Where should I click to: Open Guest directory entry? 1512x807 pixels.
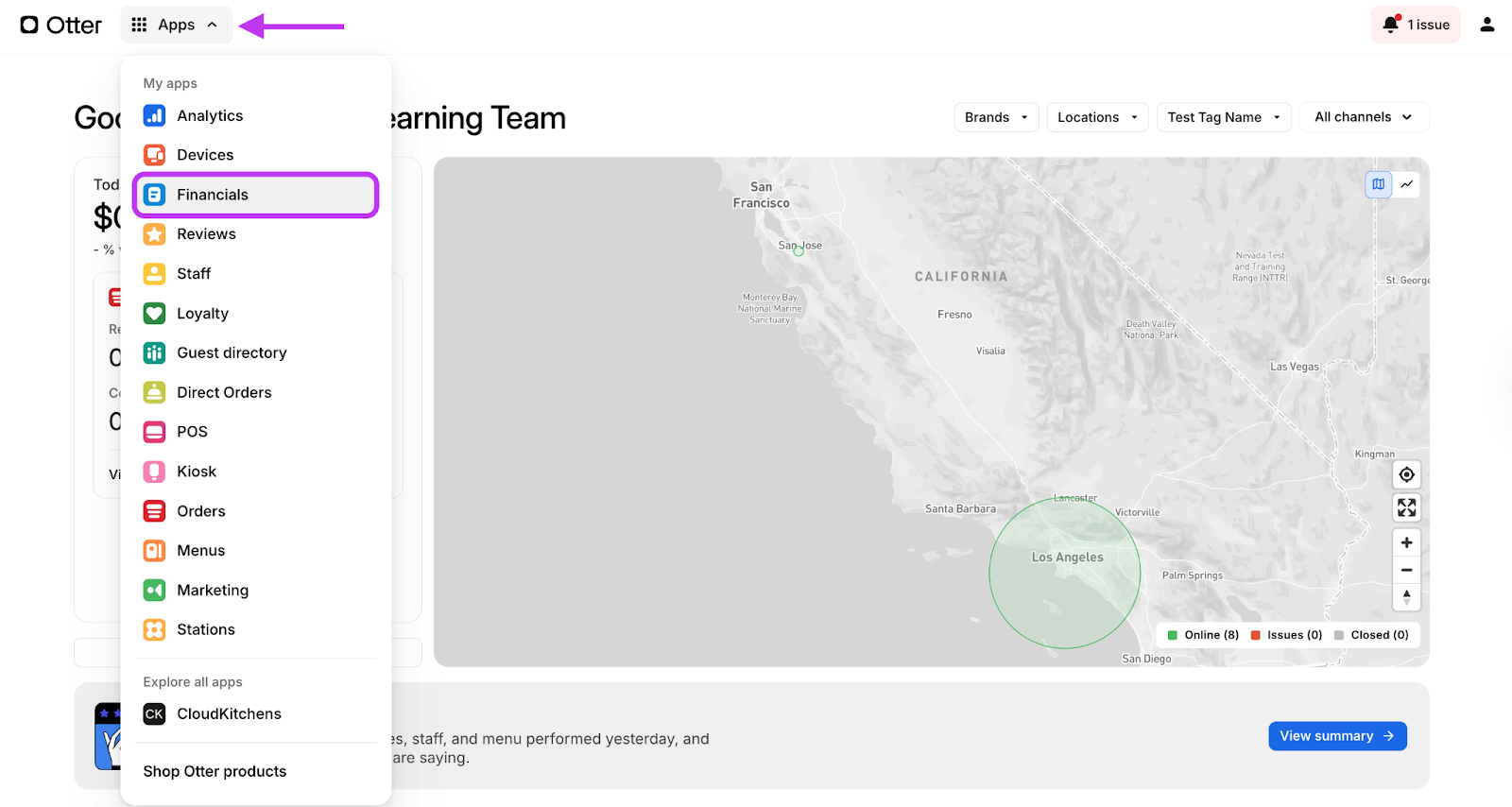click(255, 352)
